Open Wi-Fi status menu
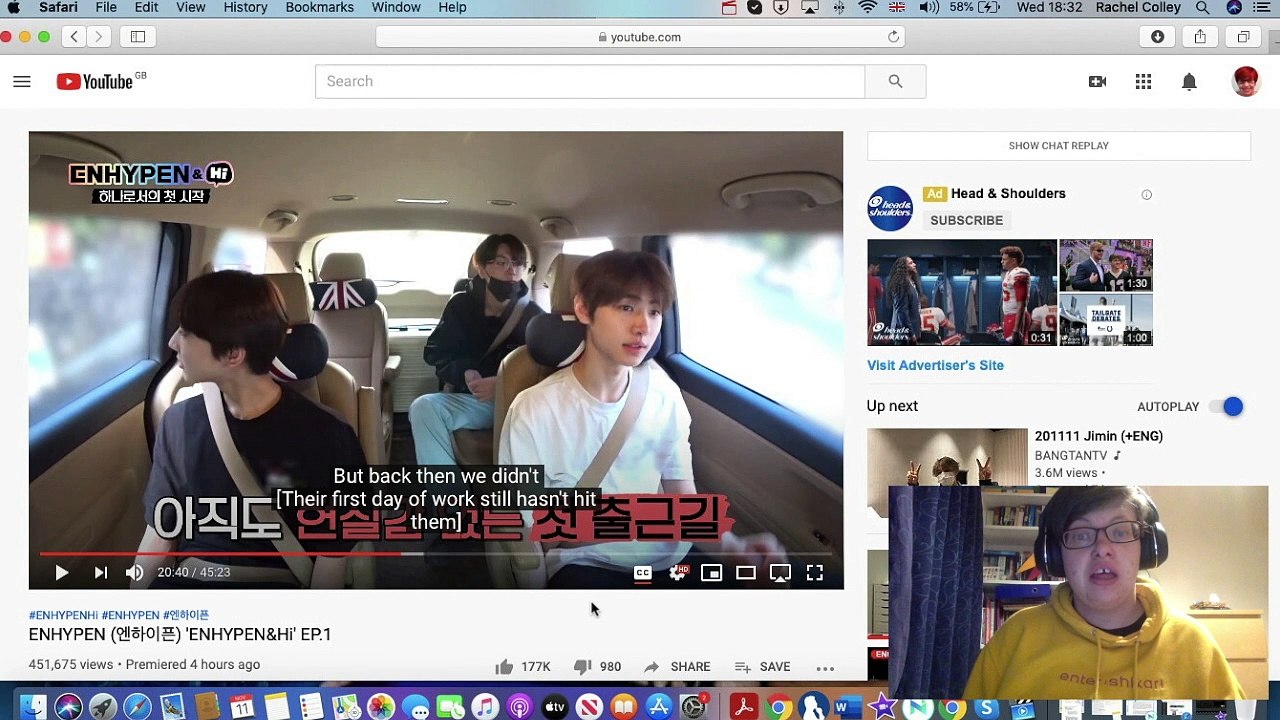1280x720 pixels. pyautogui.click(x=867, y=7)
